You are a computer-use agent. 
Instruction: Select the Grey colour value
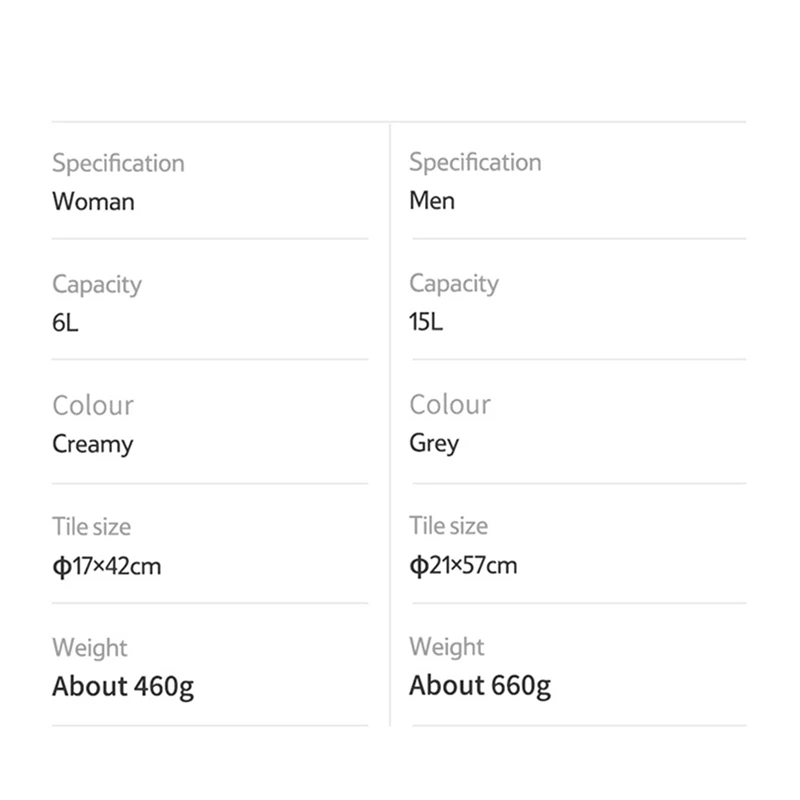[x=434, y=443]
